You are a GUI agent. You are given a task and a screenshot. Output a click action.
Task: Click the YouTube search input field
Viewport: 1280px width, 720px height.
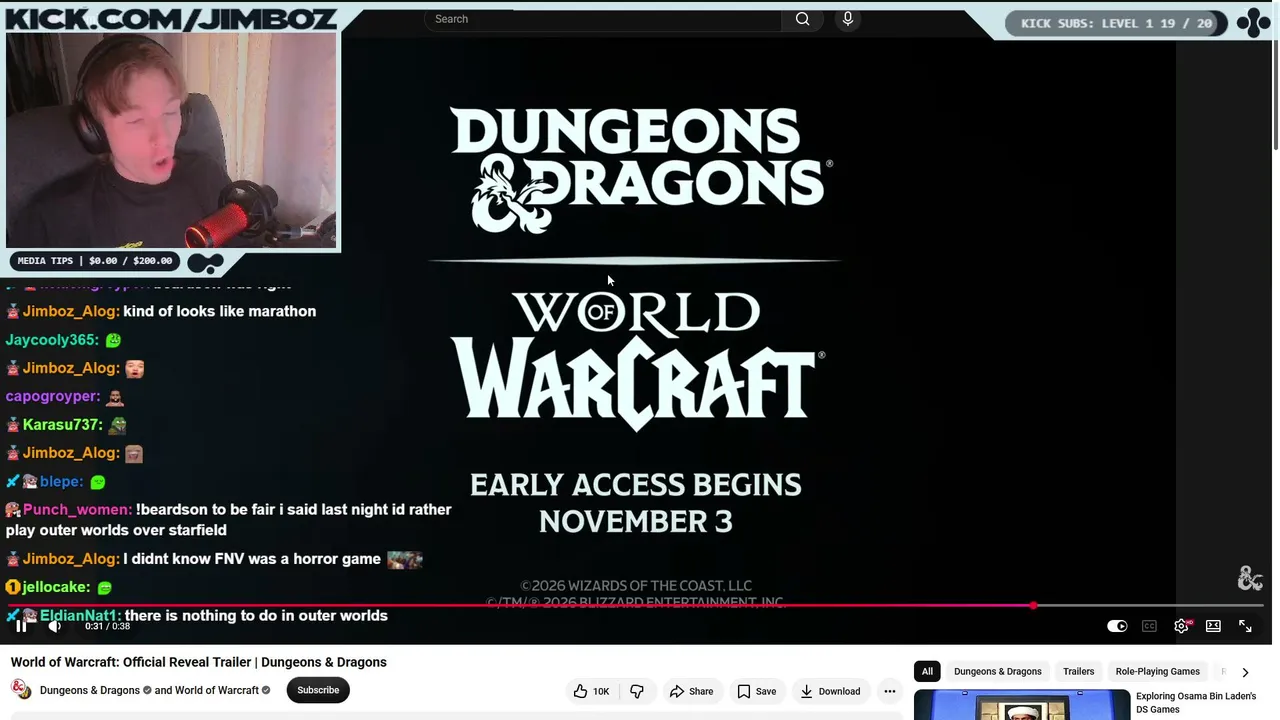(x=602, y=19)
